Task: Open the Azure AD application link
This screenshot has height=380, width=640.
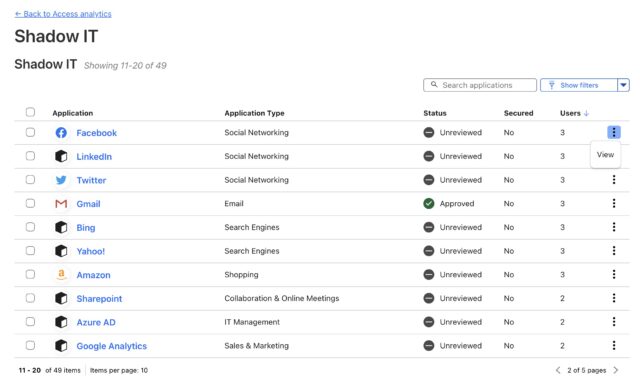Action: (x=96, y=322)
